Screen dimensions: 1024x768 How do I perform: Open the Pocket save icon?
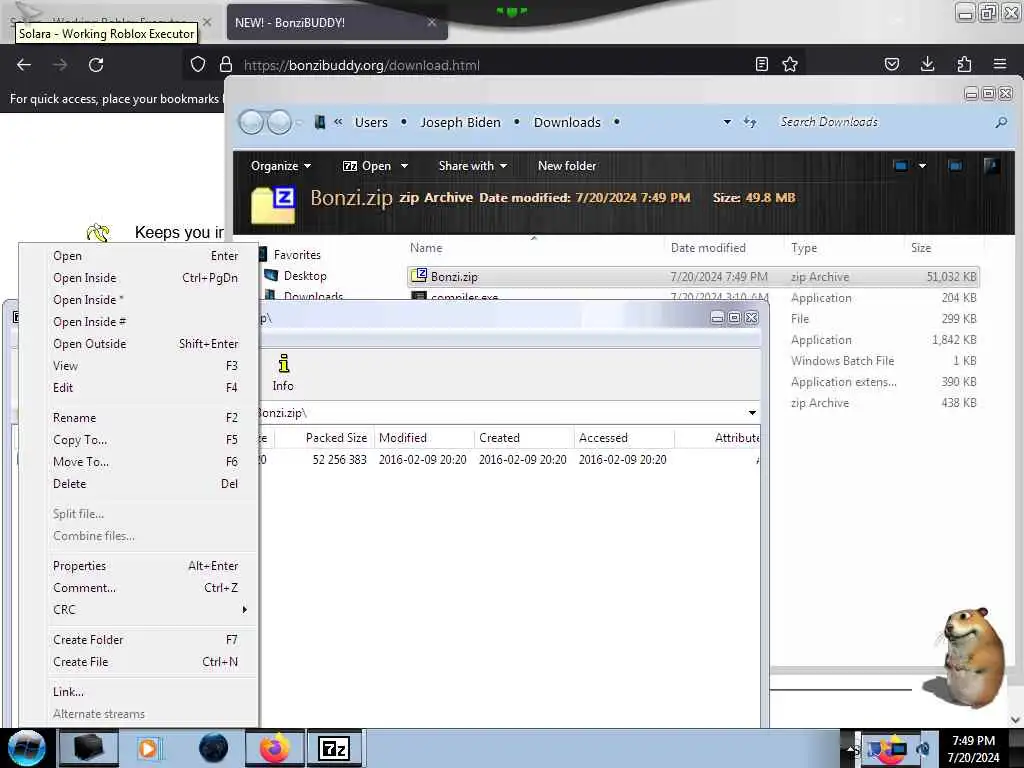(x=892, y=64)
